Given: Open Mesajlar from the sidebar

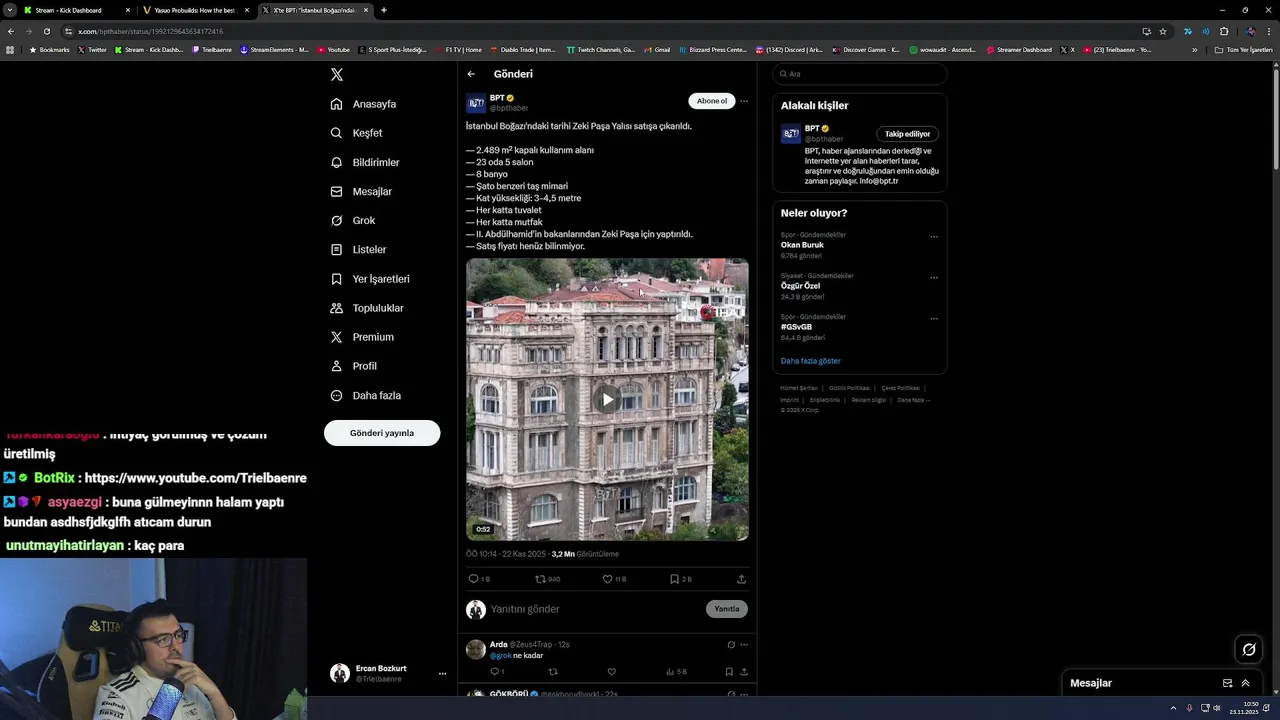Looking at the screenshot, I should pos(361,191).
